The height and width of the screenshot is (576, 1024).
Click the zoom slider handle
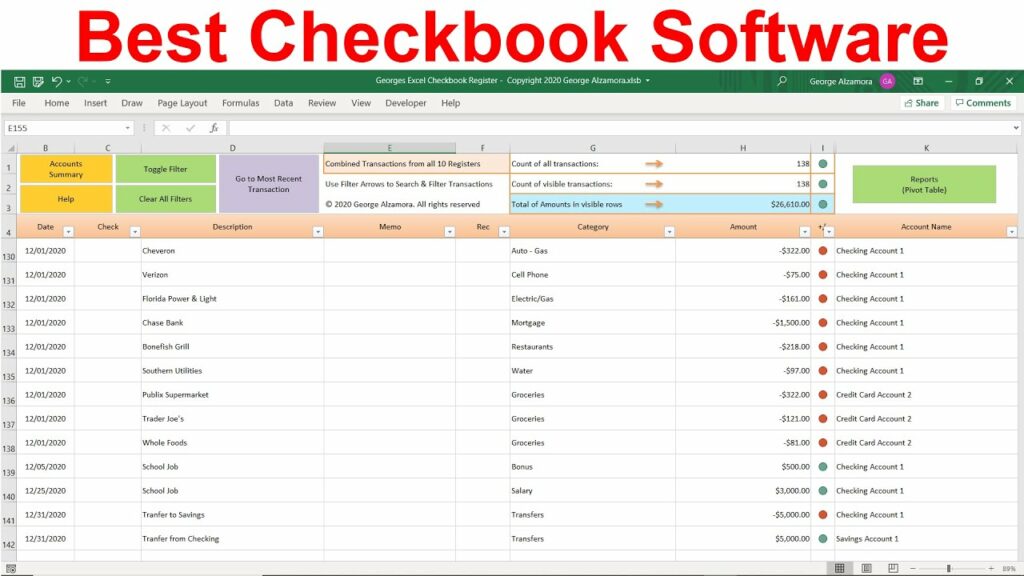pyautogui.click(x=949, y=569)
